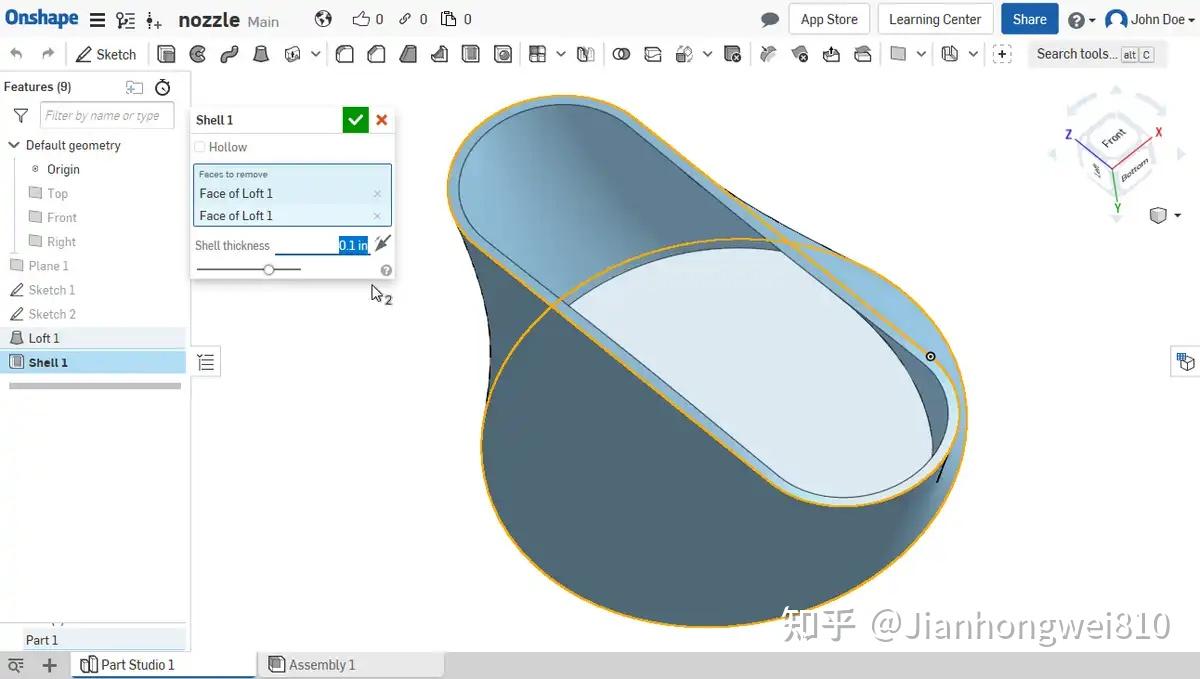Select the Loft tool icon
The image size is (1200, 679).
[261, 54]
